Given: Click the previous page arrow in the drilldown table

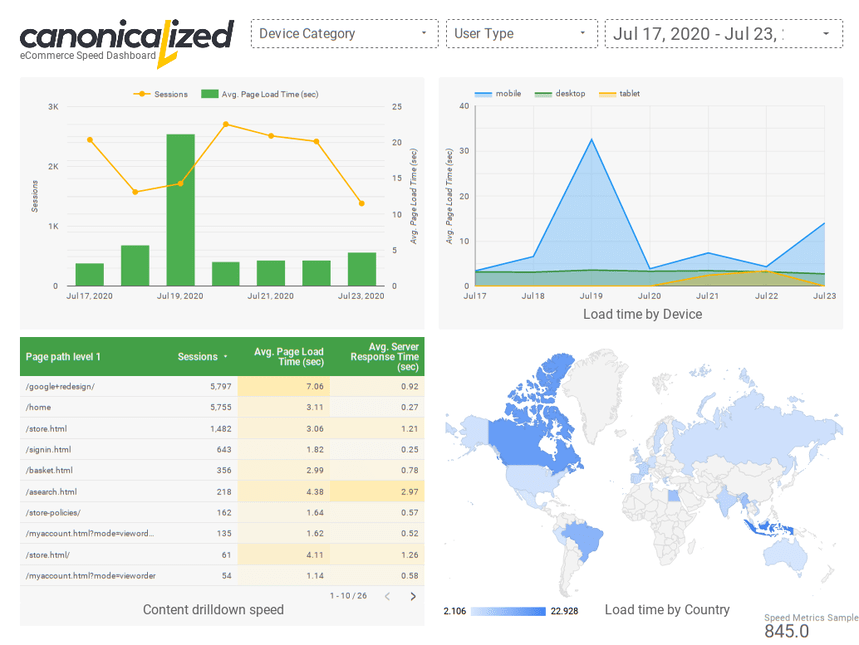Looking at the screenshot, I should pyautogui.click(x=387, y=598).
